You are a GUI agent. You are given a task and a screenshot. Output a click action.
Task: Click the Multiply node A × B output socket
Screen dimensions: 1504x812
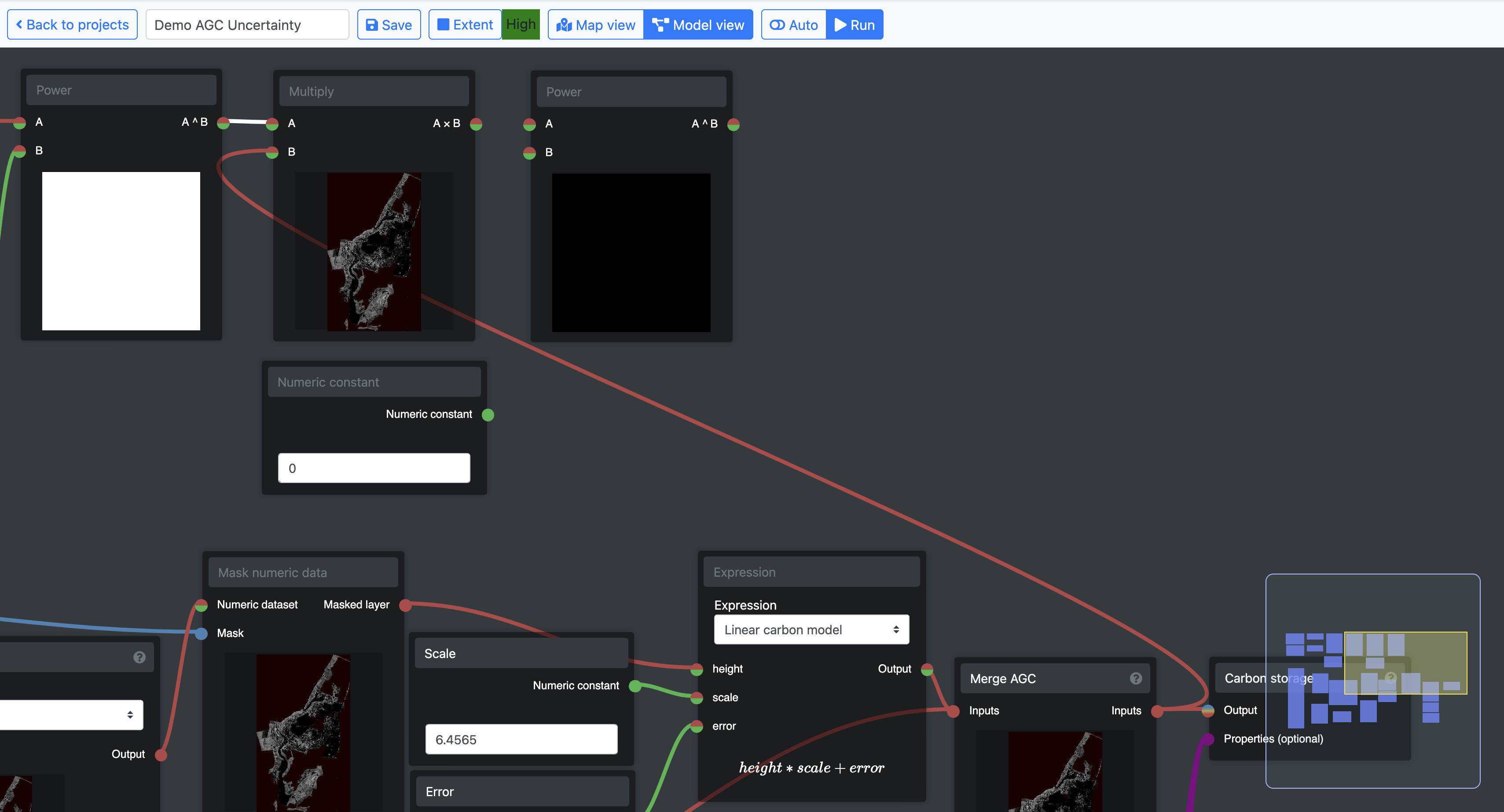coord(477,124)
